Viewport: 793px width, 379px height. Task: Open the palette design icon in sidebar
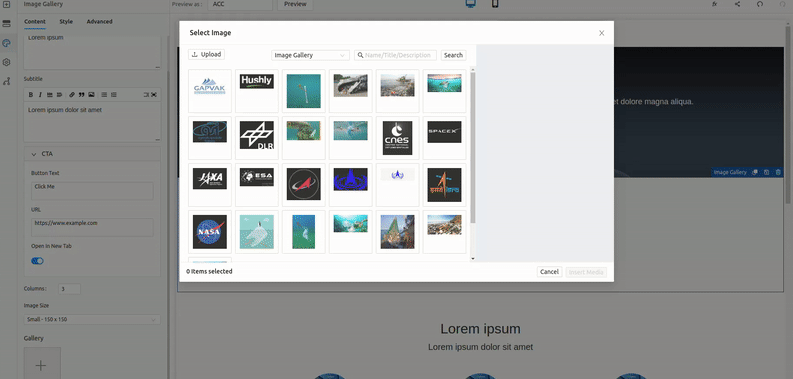[7, 43]
